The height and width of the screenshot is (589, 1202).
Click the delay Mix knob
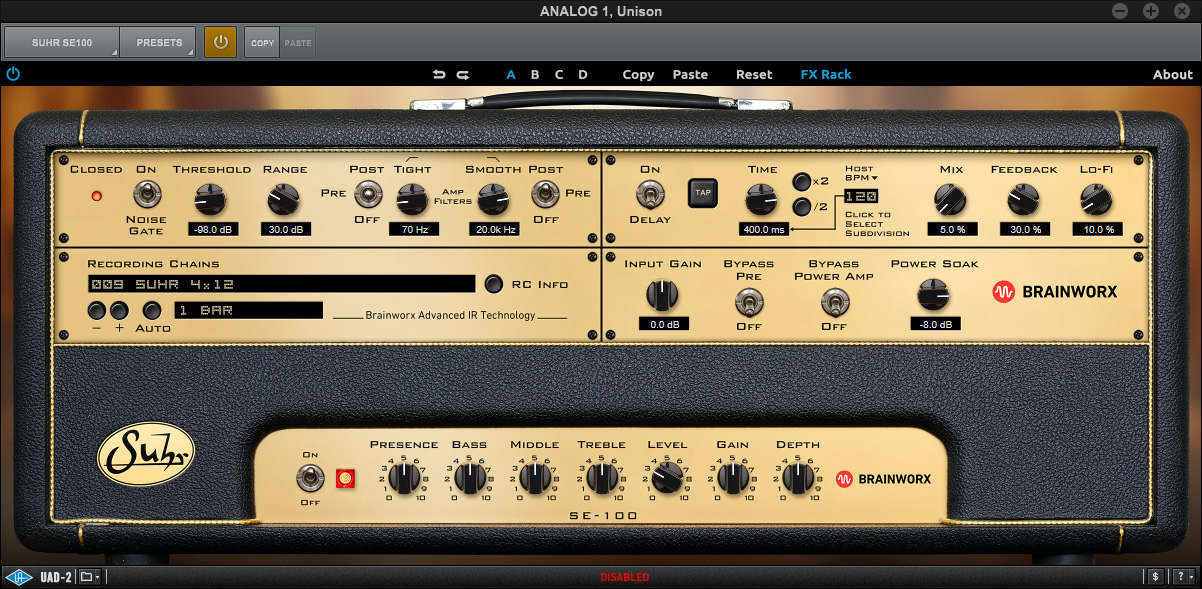(x=950, y=200)
